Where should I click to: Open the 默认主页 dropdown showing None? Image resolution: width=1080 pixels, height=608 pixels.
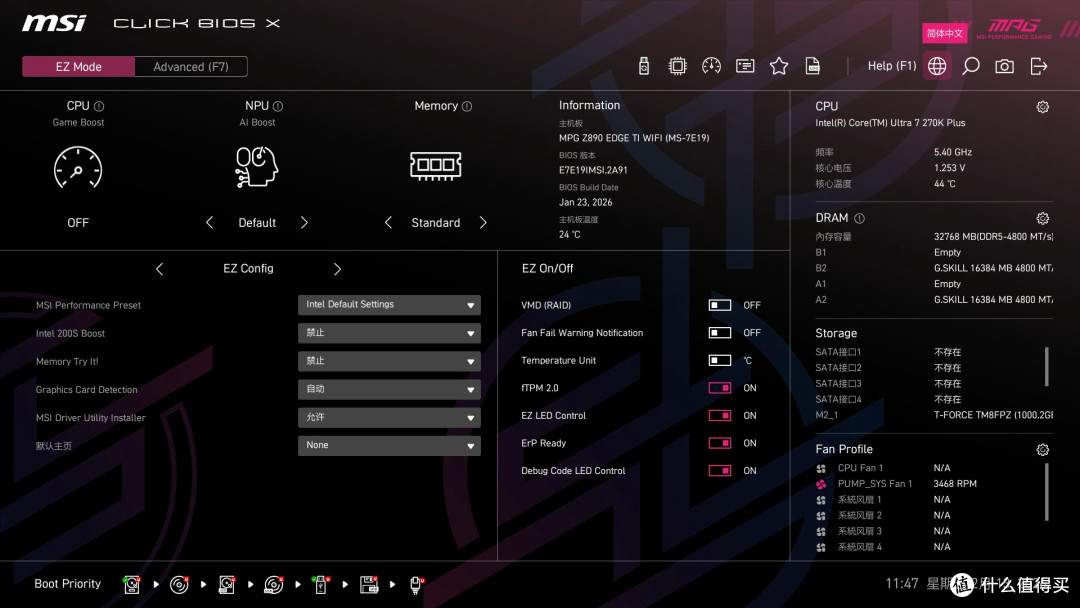pyautogui.click(x=389, y=445)
